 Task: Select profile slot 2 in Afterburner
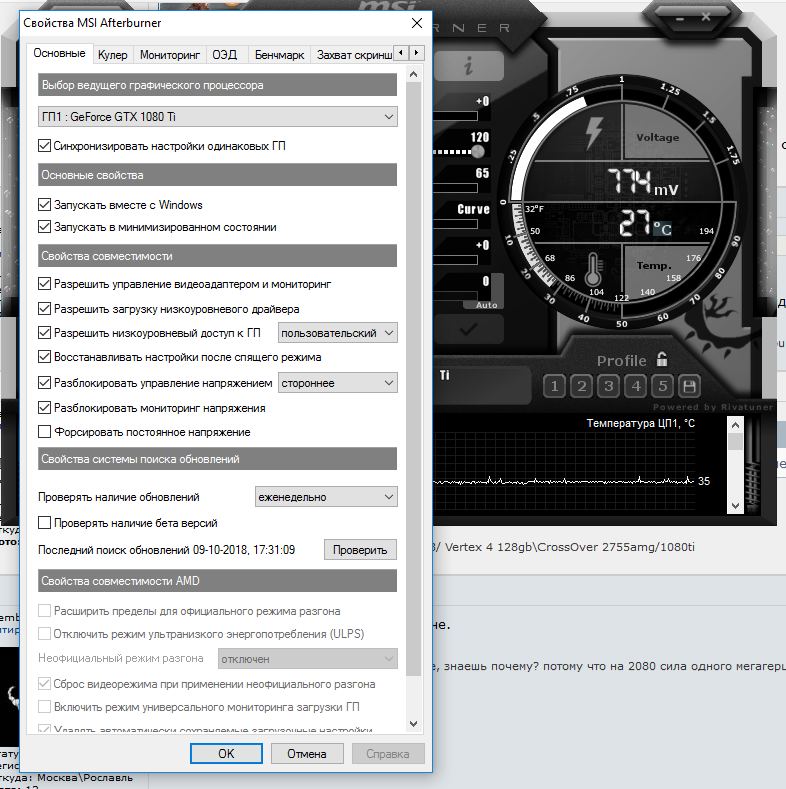582,386
